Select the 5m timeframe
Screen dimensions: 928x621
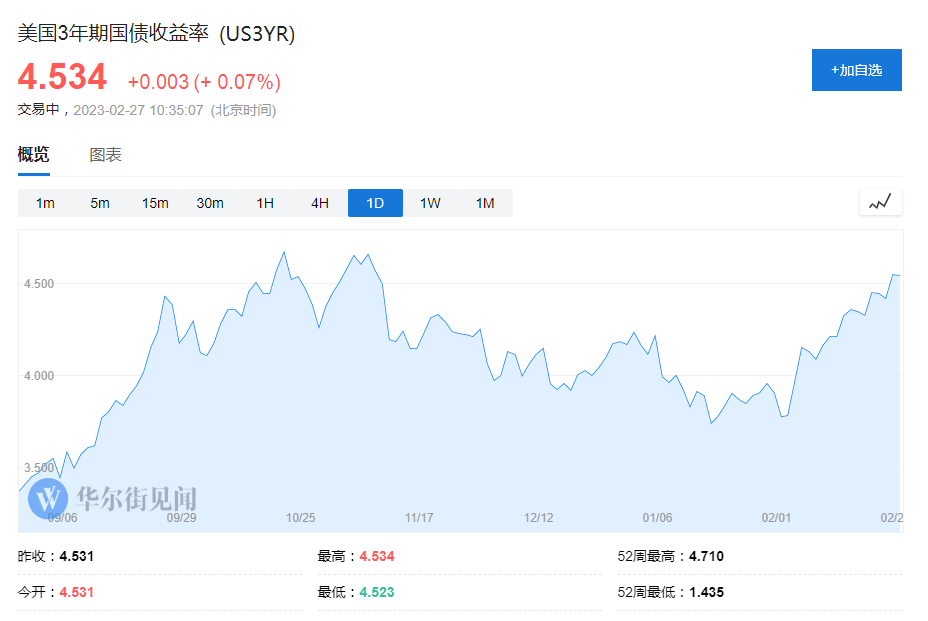click(99, 202)
